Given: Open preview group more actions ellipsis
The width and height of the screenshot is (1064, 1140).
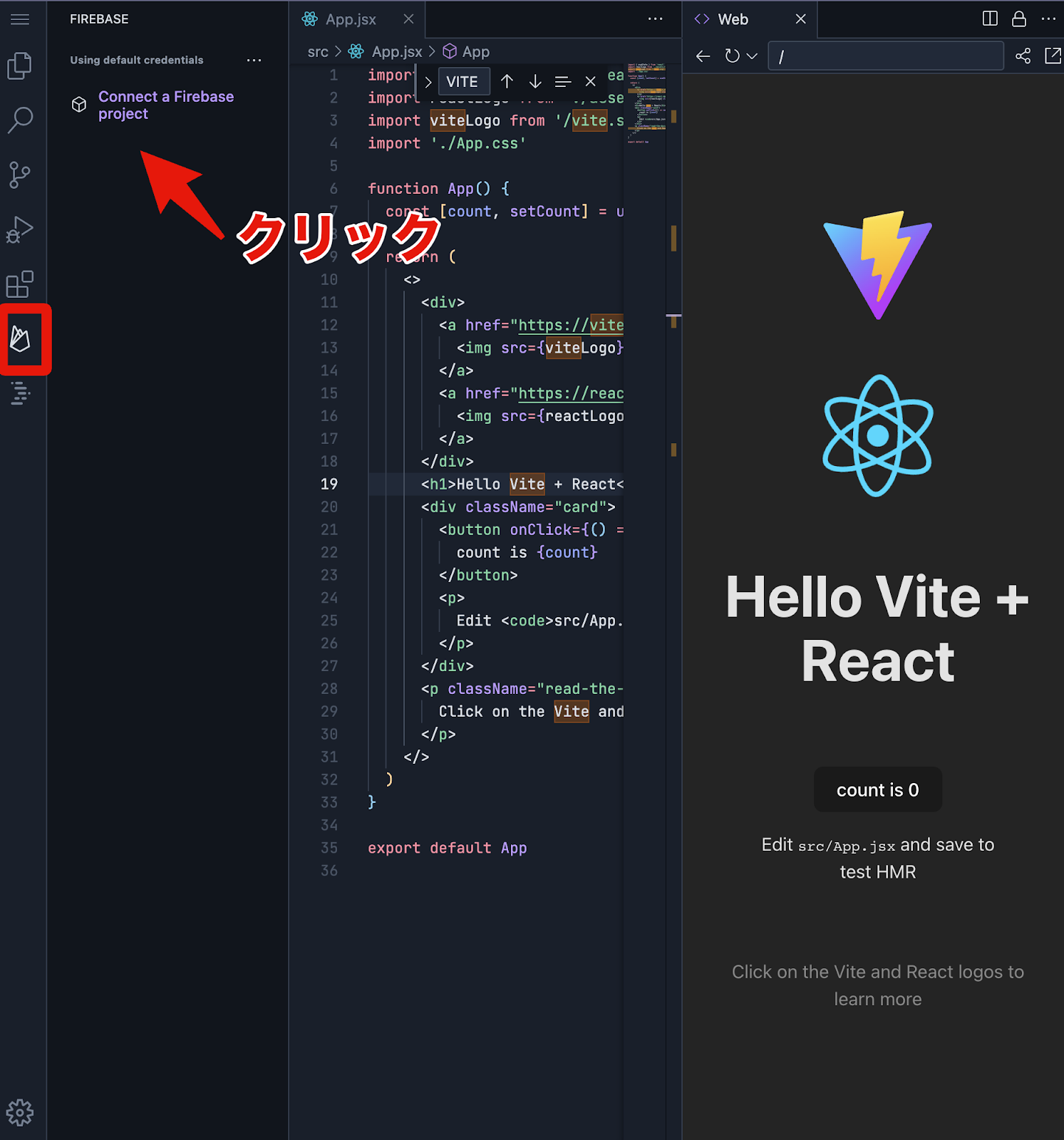Looking at the screenshot, I should pyautogui.click(x=1048, y=19).
